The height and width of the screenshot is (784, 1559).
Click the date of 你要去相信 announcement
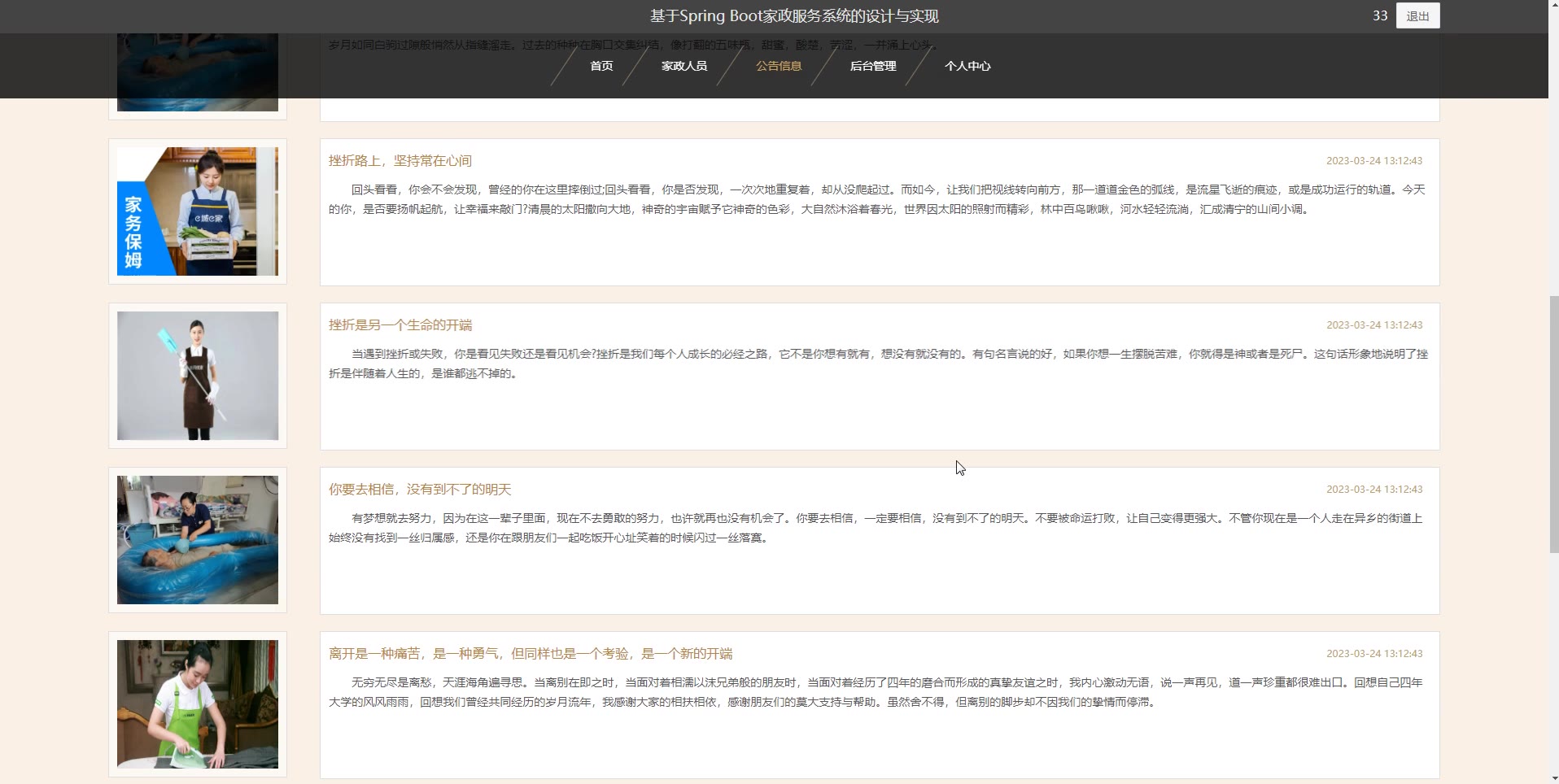[x=1374, y=490]
